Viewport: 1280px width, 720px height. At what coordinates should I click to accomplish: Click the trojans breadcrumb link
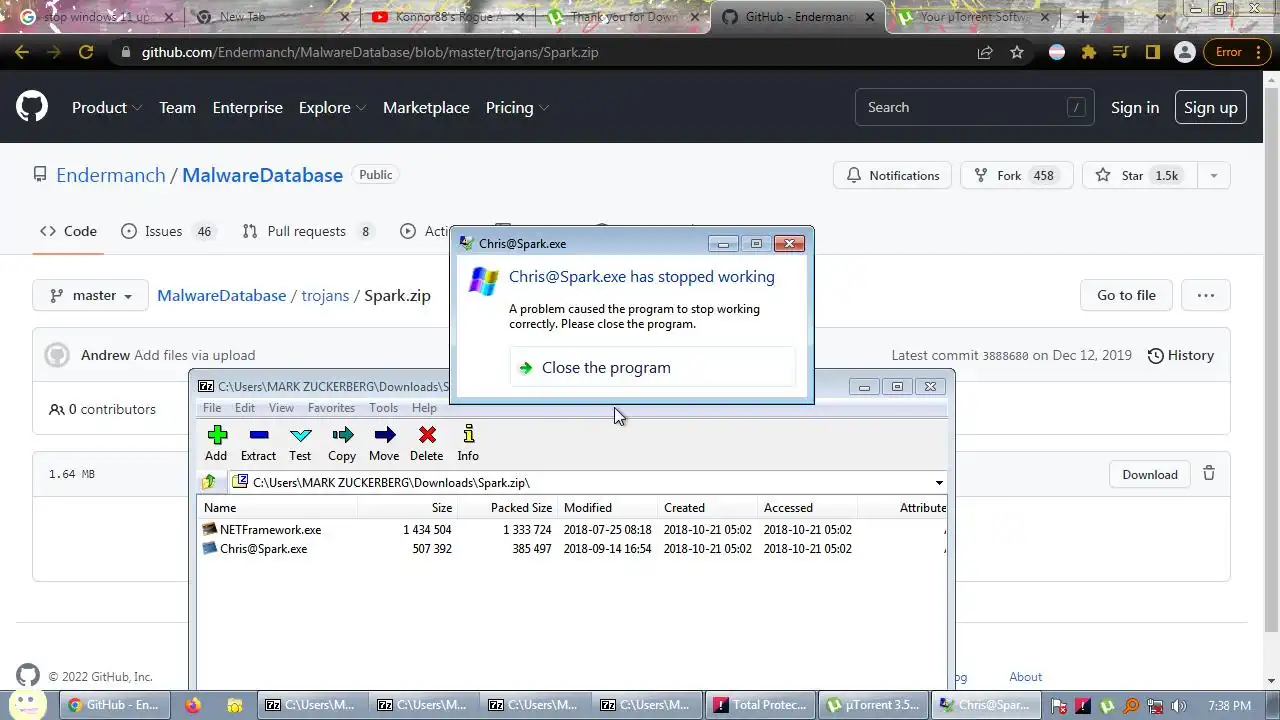click(325, 295)
